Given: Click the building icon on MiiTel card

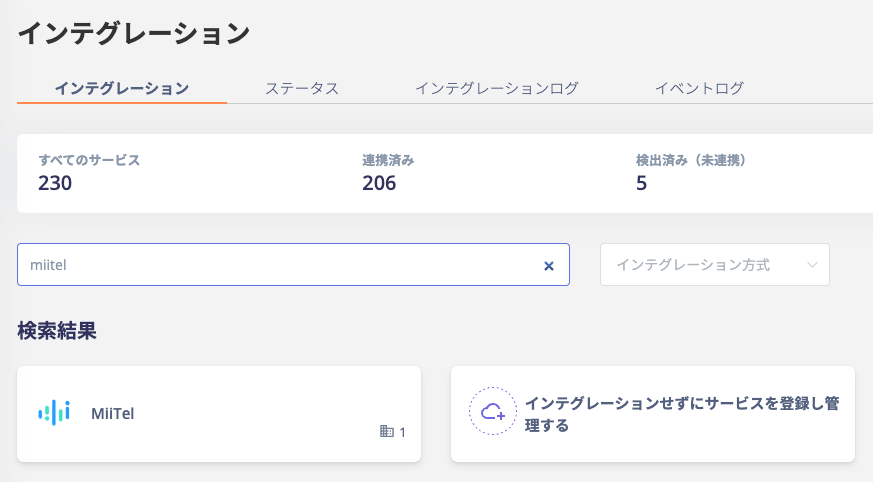Looking at the screenshot, I should (x=387, y=431).
